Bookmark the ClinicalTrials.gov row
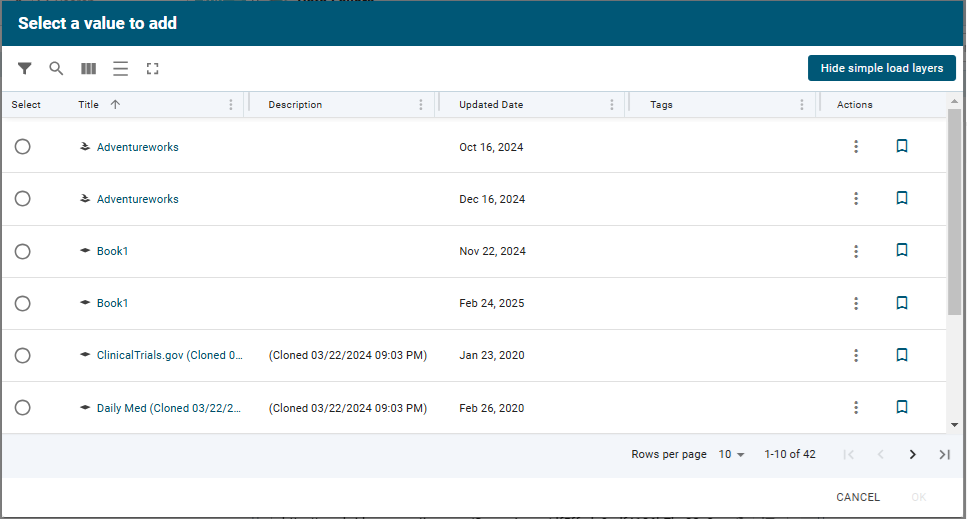Screen dimensions: 968x519 (x=901, y=355)
